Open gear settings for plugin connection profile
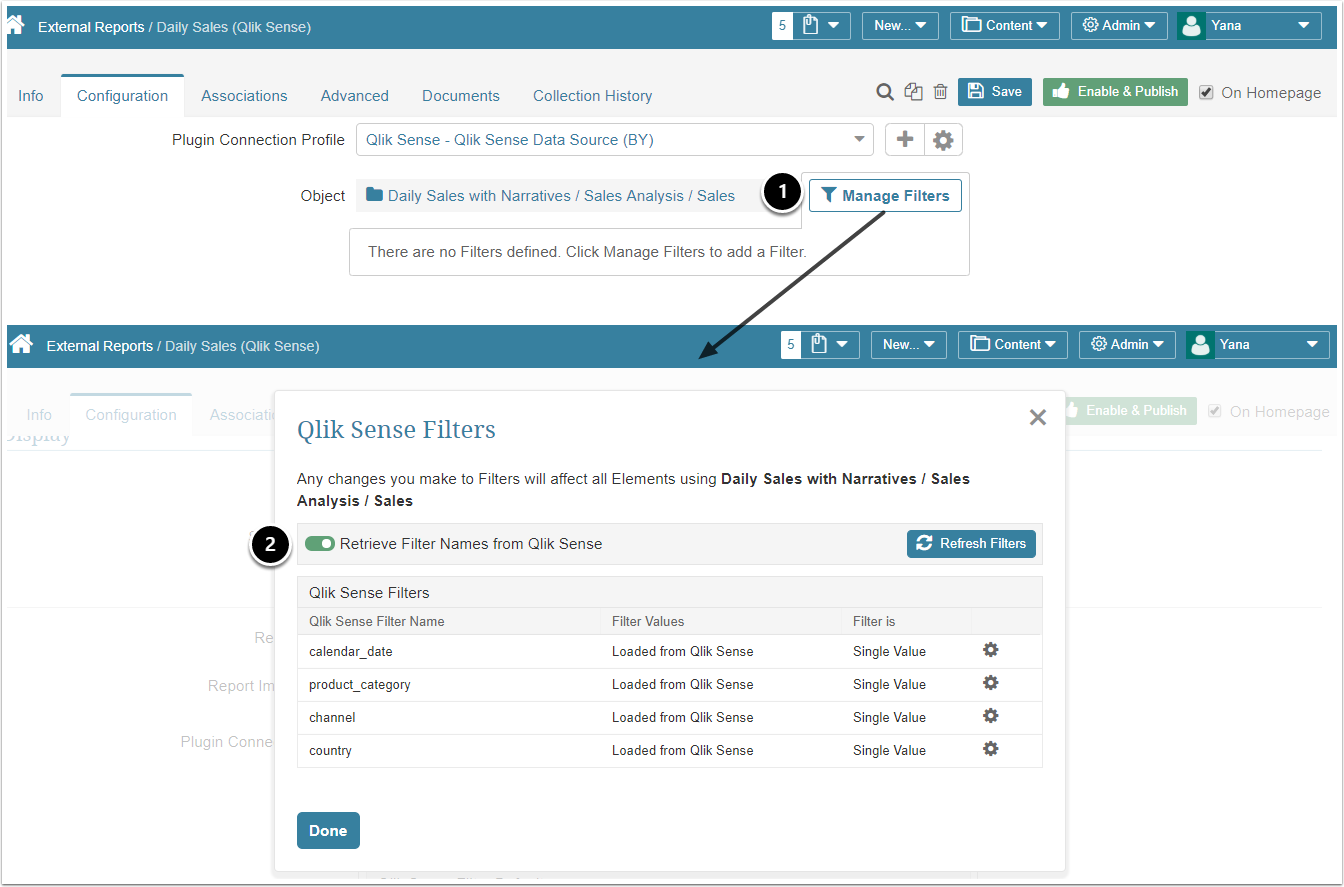Image resolution: width=1344 pixels, height=887 pixels. coord(943,140)
